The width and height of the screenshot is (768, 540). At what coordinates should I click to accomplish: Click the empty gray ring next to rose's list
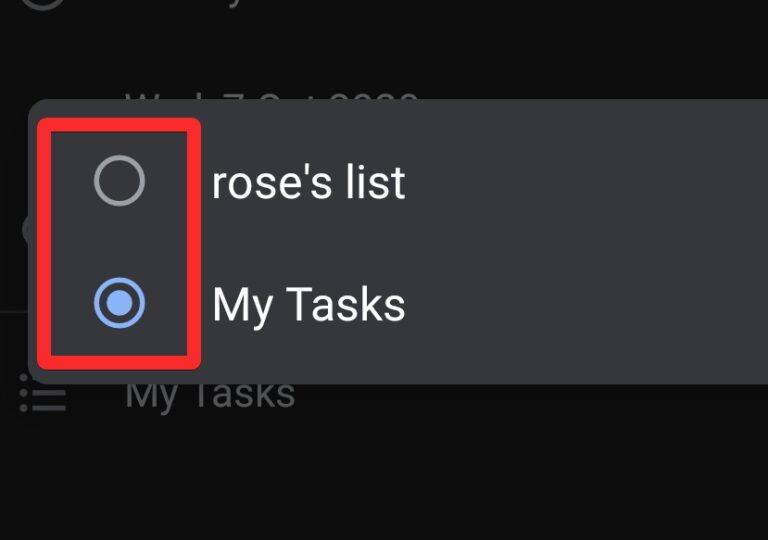click(x=119, y=182)
